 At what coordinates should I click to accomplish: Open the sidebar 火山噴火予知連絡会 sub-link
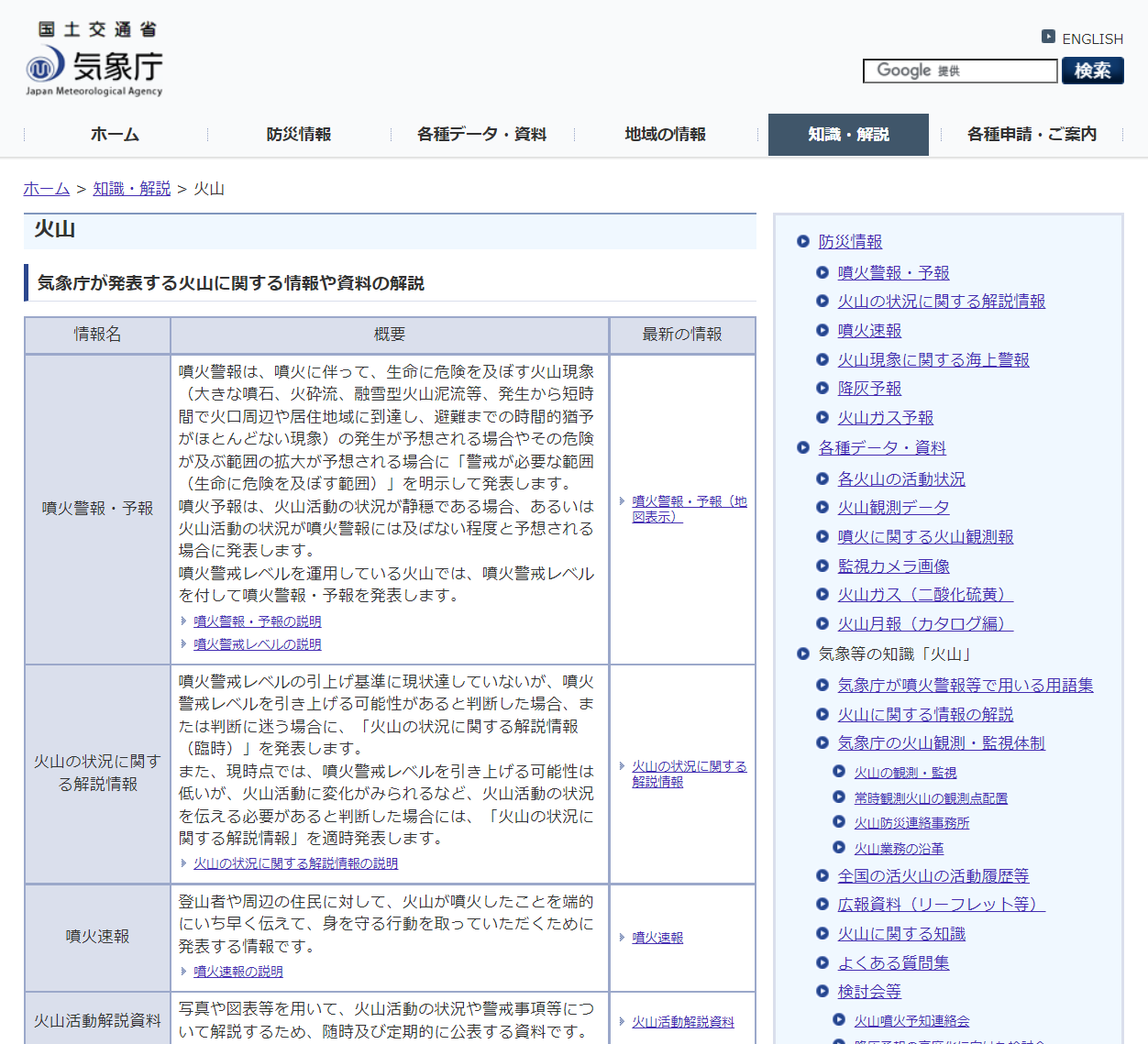click(911, 1021)
